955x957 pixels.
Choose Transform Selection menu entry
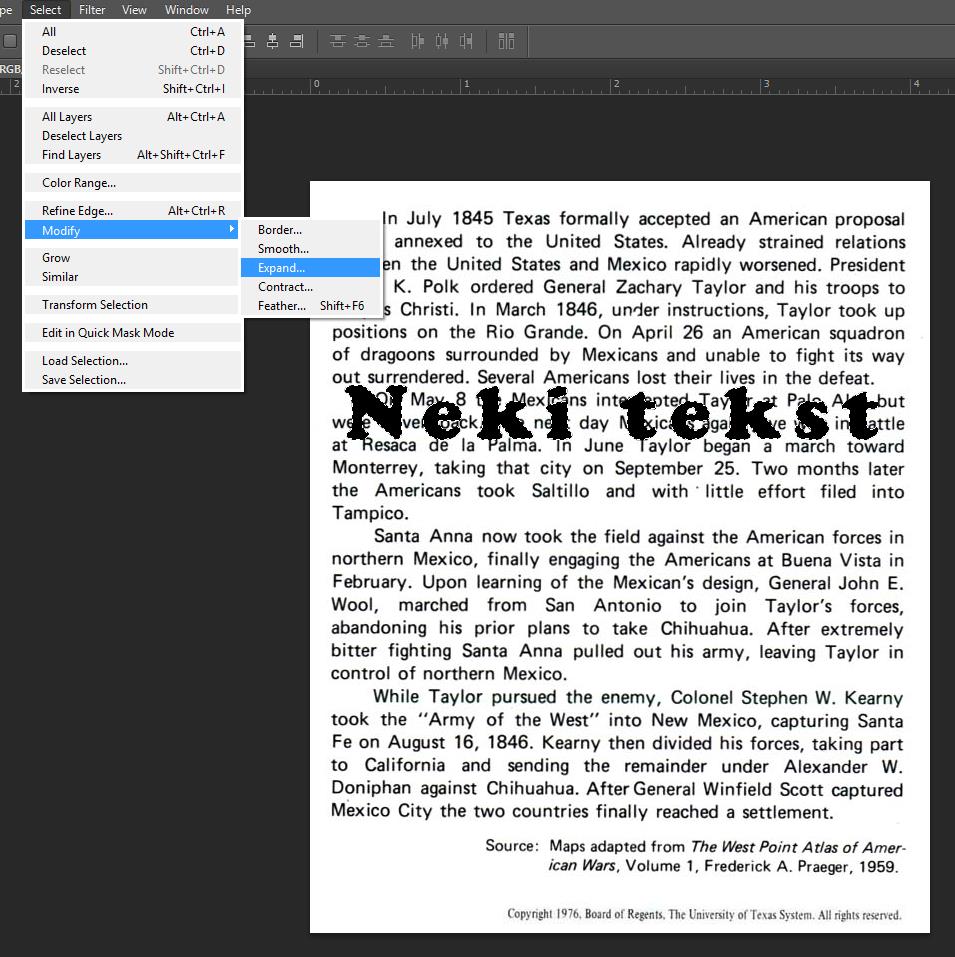click(133, 305)
